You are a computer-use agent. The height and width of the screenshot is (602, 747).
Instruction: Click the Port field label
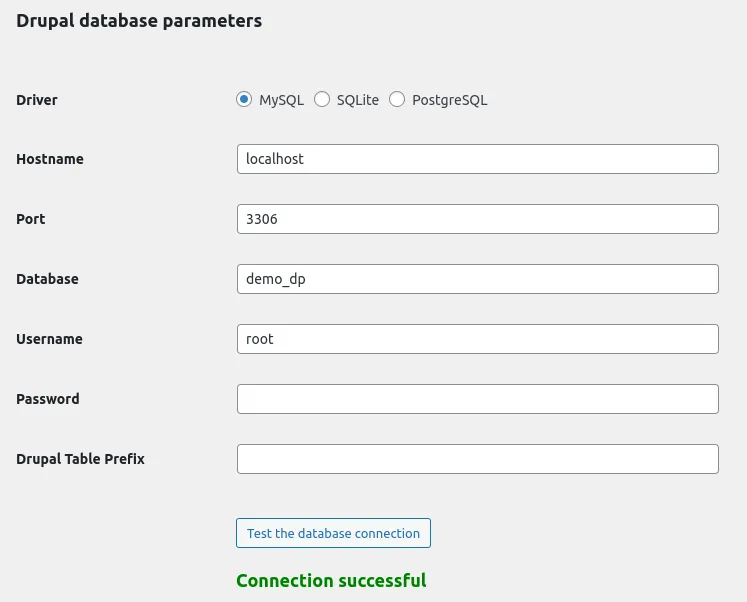click(31, 219)
